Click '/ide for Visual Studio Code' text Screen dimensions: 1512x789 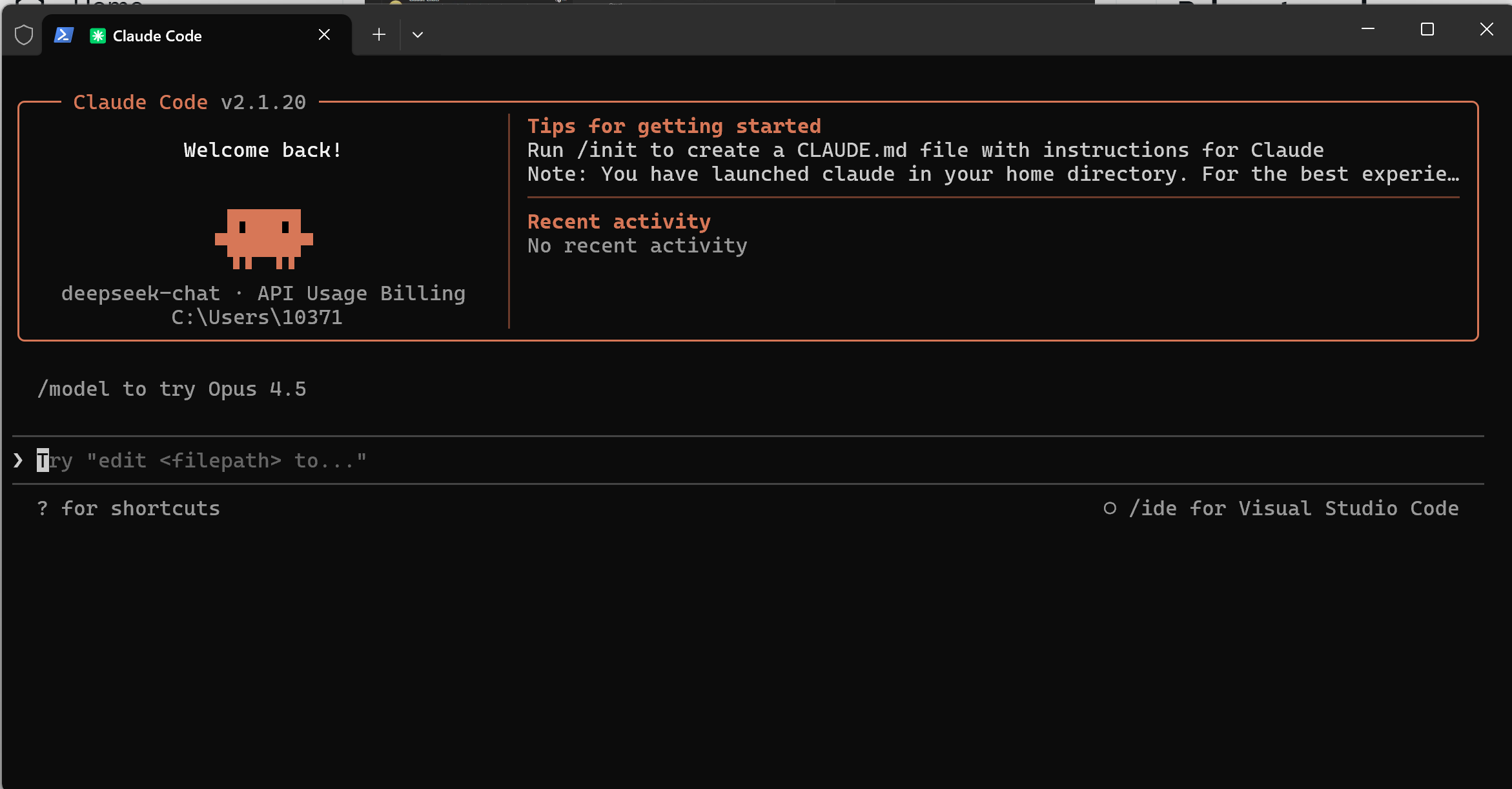pos(1293,508)
